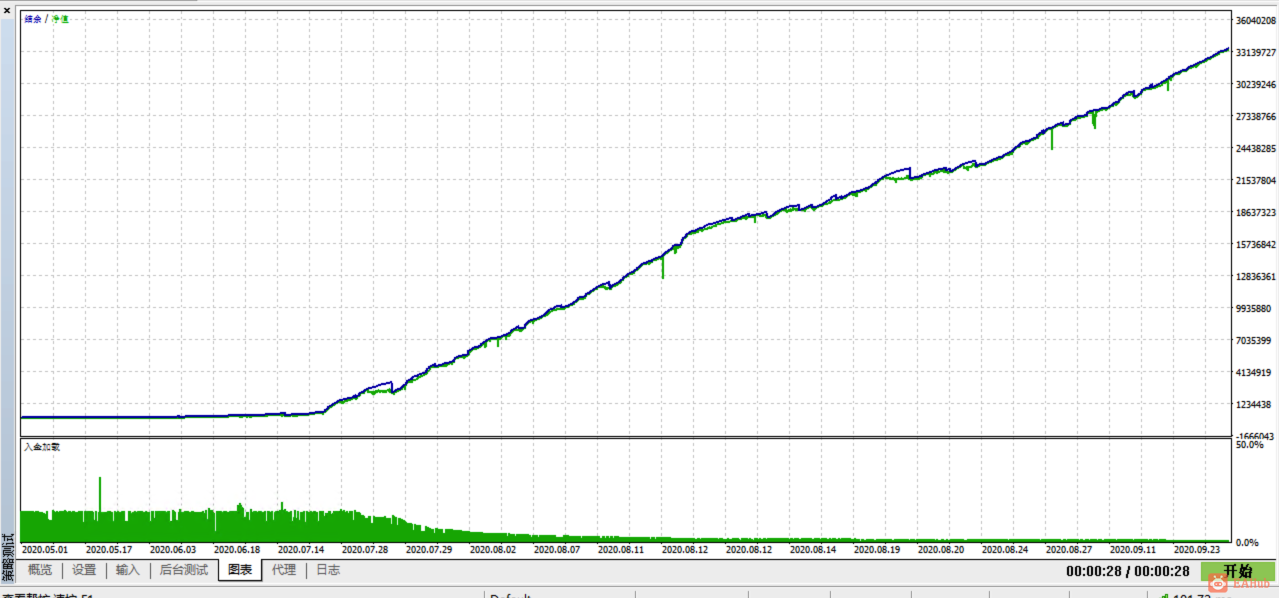Open the 后台测试 tab
The height and width of the screenshot is (598, 1279).
(x=184, y=570)
